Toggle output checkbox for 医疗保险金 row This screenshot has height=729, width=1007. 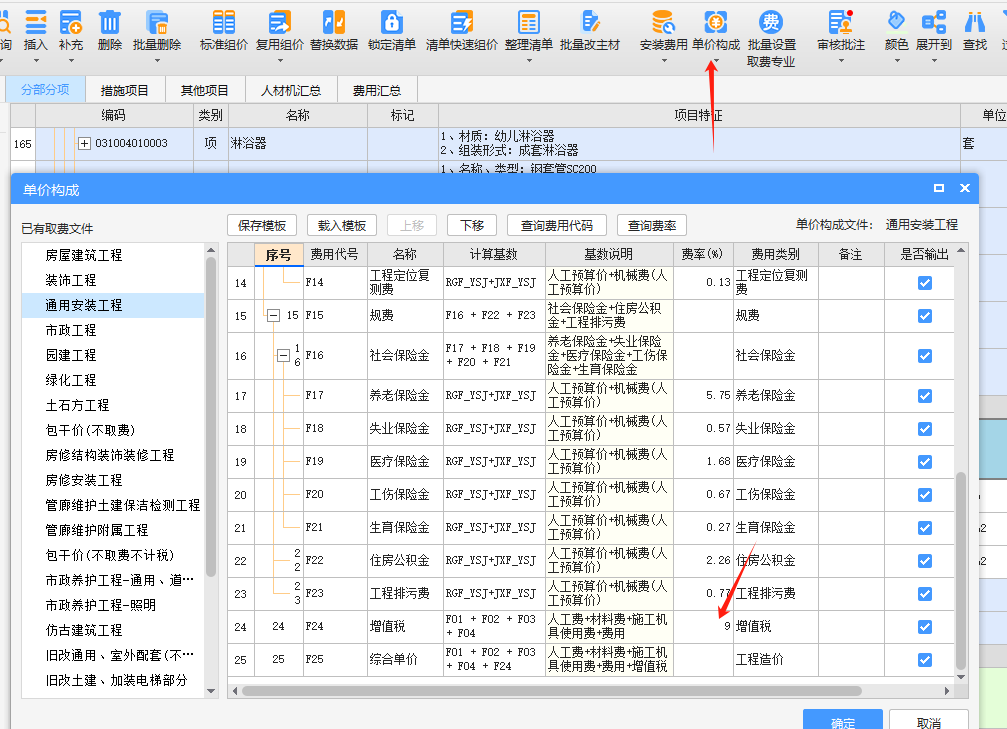[925, 462]
